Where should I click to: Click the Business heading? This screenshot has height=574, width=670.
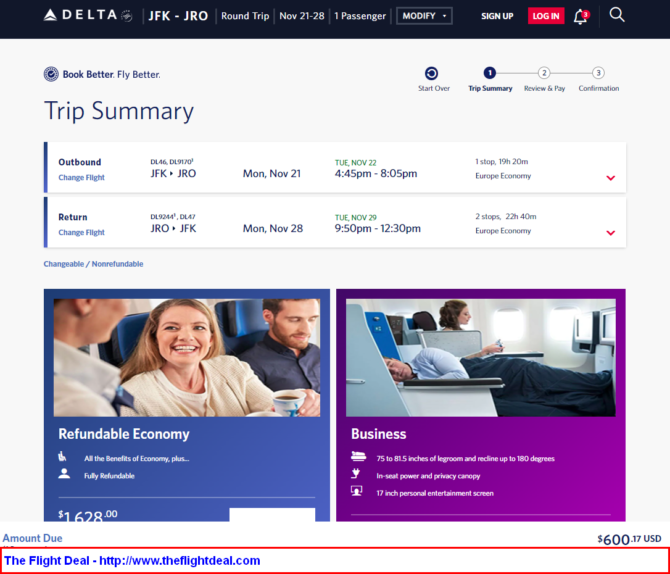coord(379,434)
